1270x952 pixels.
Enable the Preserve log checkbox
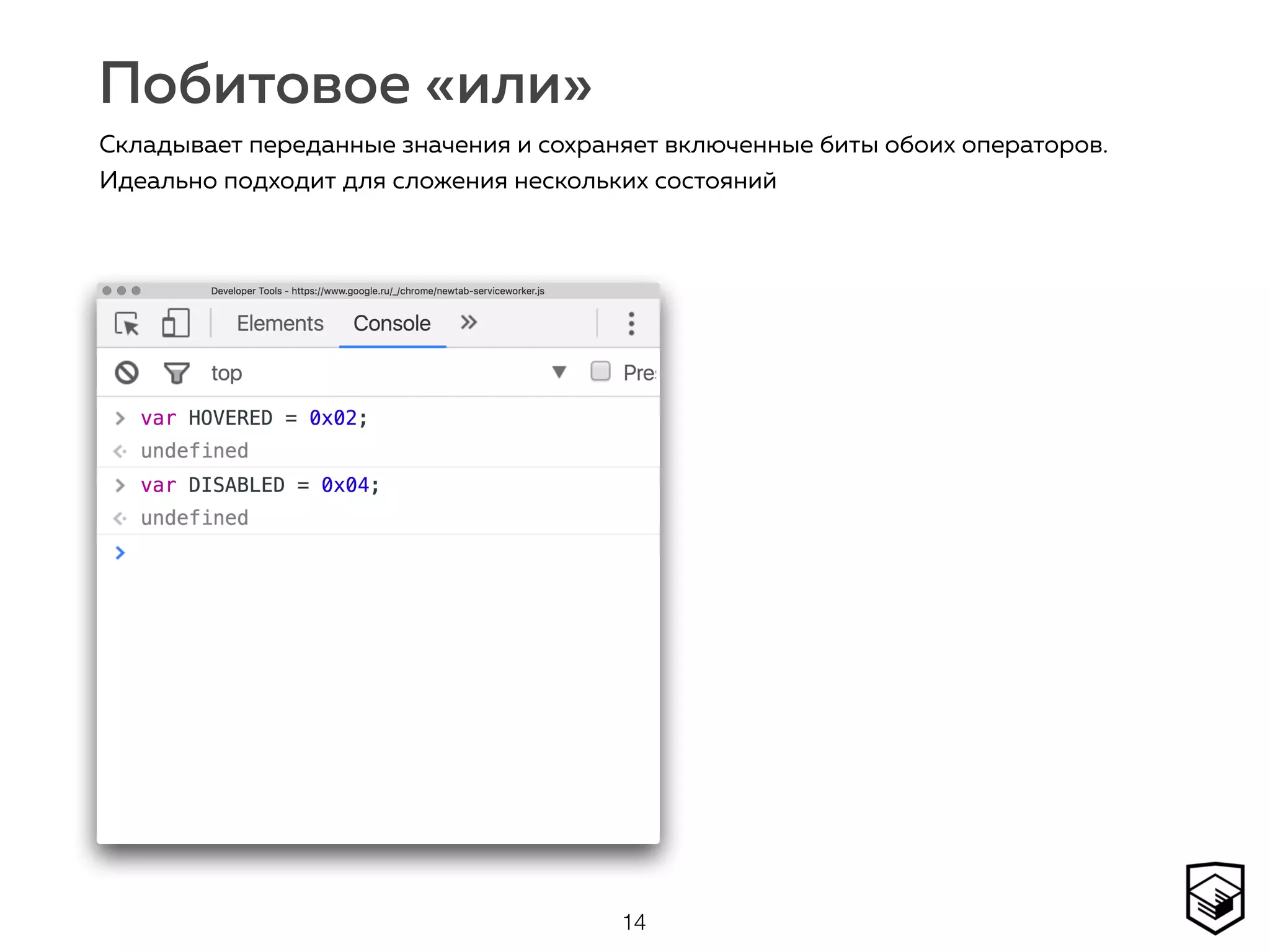(x=600, y=371)
